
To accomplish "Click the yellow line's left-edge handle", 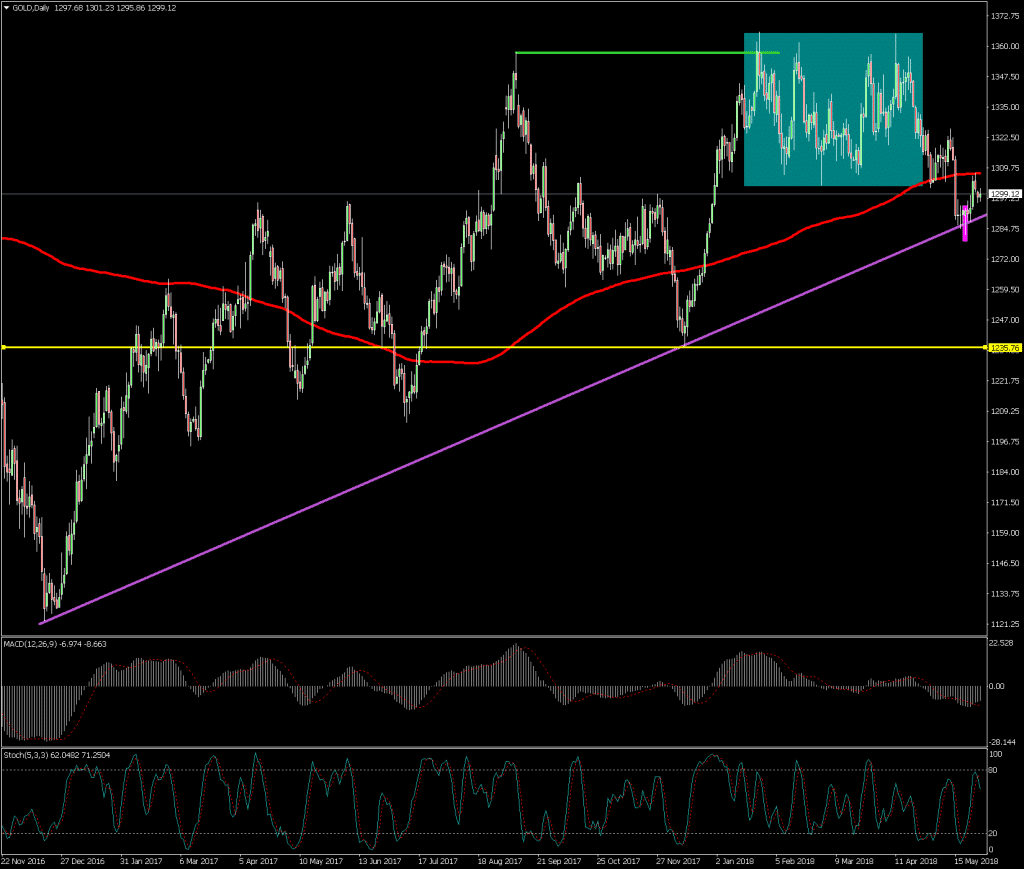I will click(x=4, y=348).
